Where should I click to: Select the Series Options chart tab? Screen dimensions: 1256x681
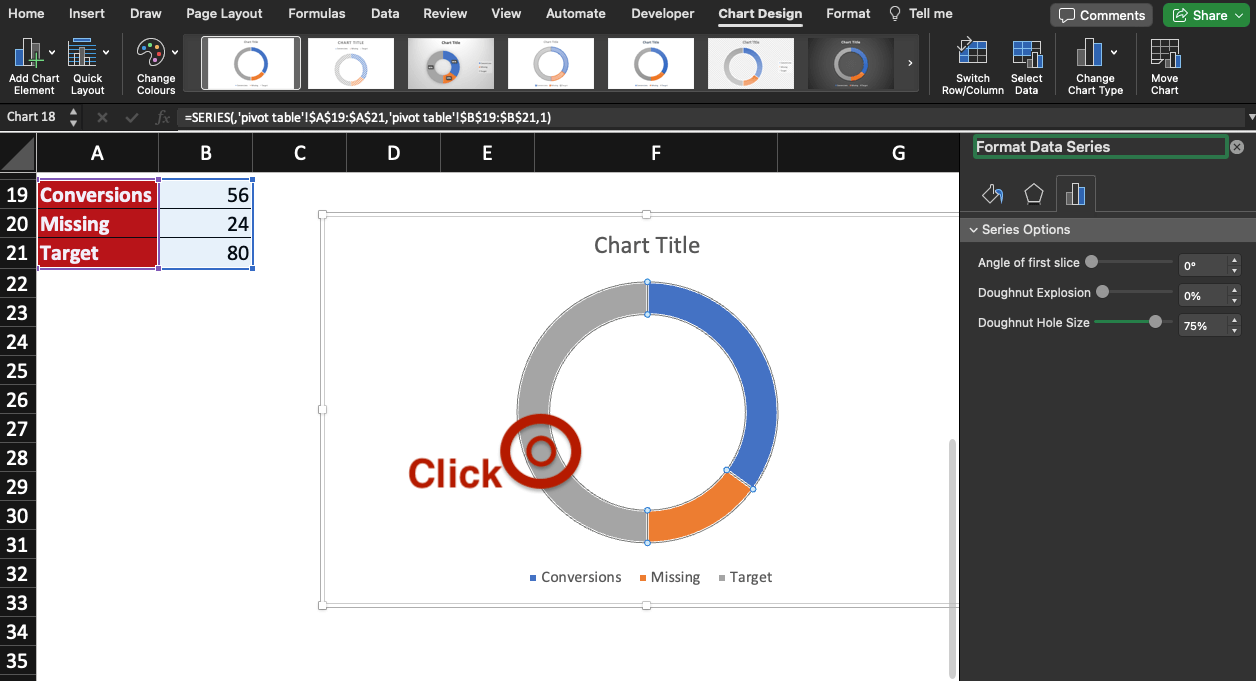(x=1076, y=193)
